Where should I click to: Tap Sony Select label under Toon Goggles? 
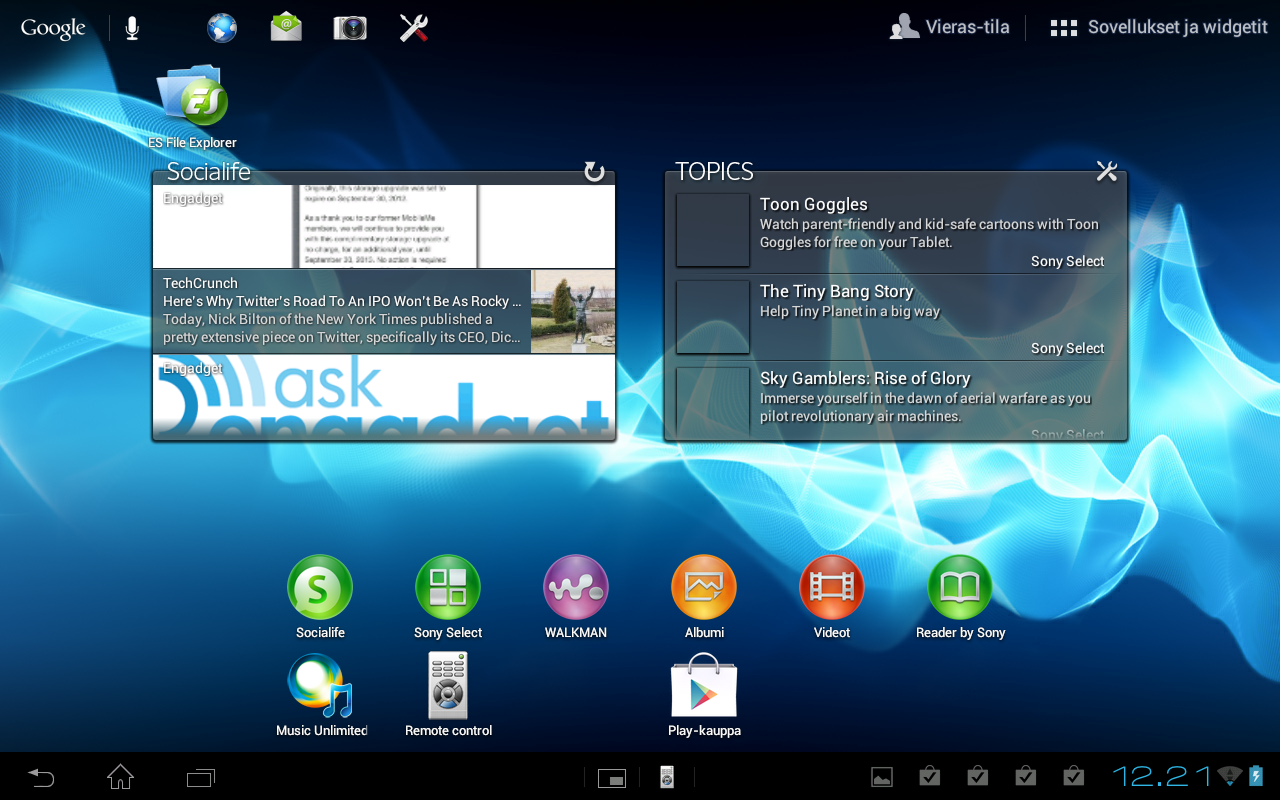(x=1067, y=261)
